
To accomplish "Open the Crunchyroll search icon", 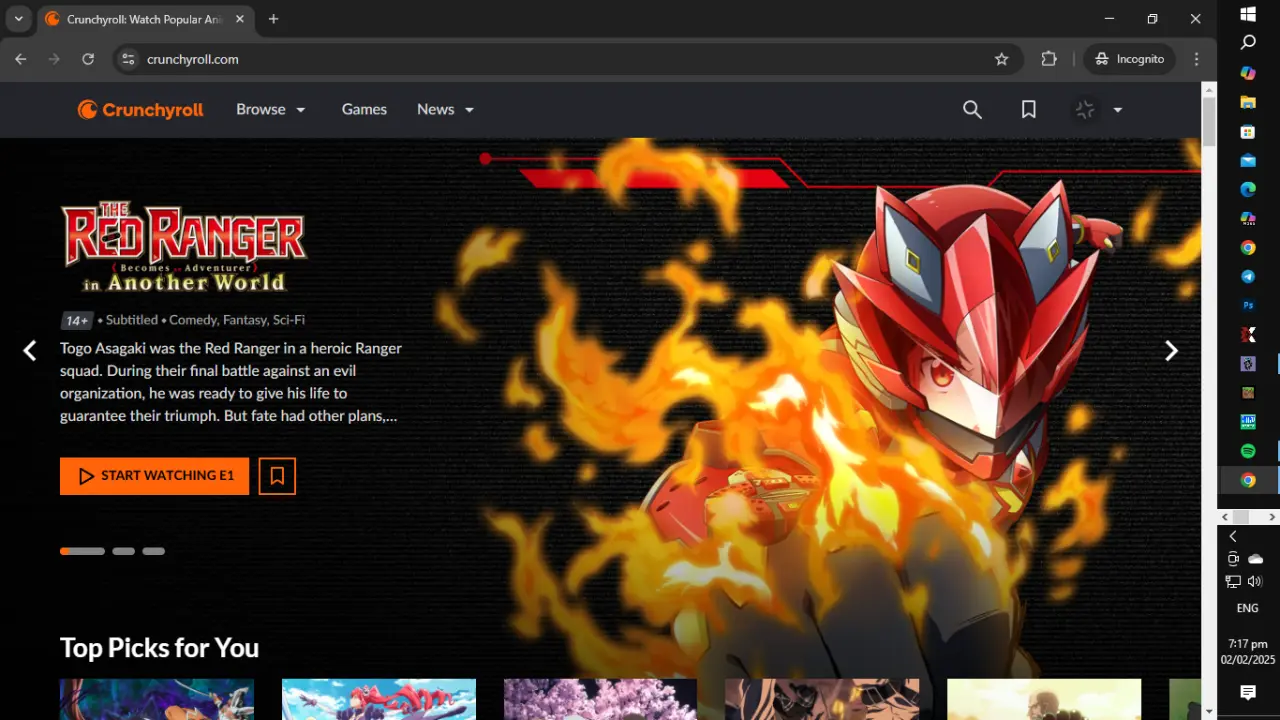I will [972, 110].
